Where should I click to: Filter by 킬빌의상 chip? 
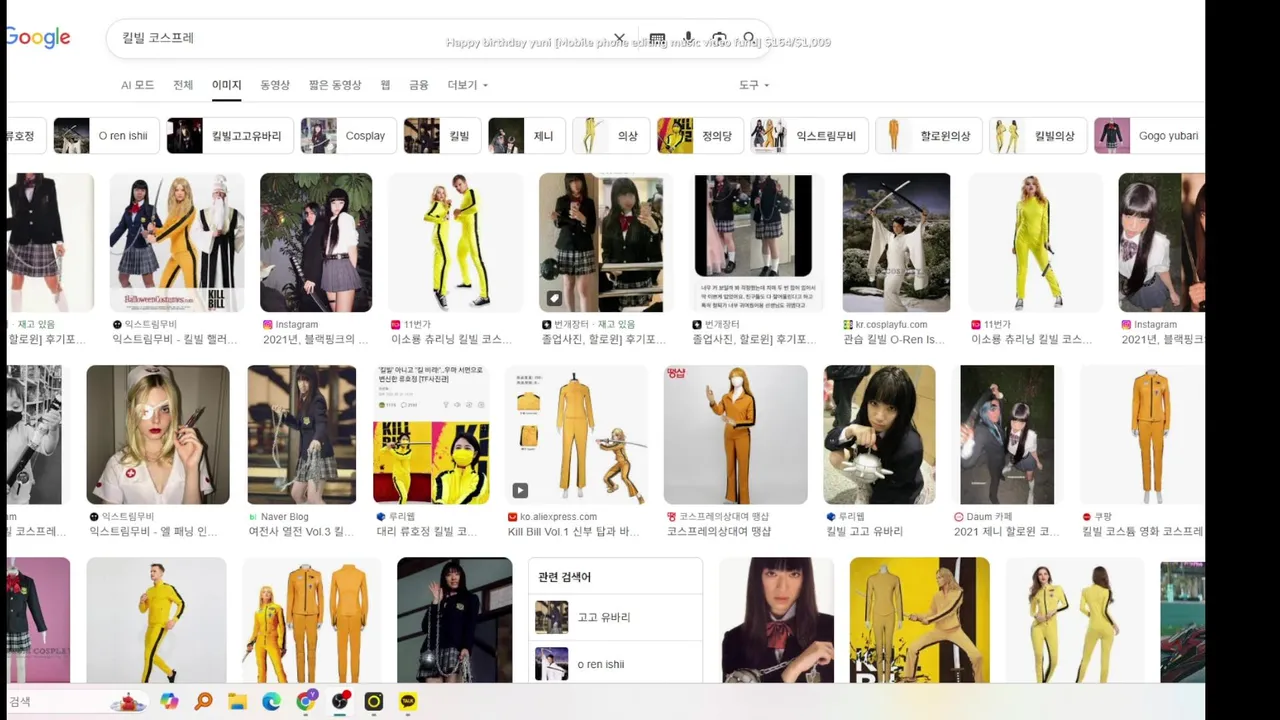click(1038, 135)
